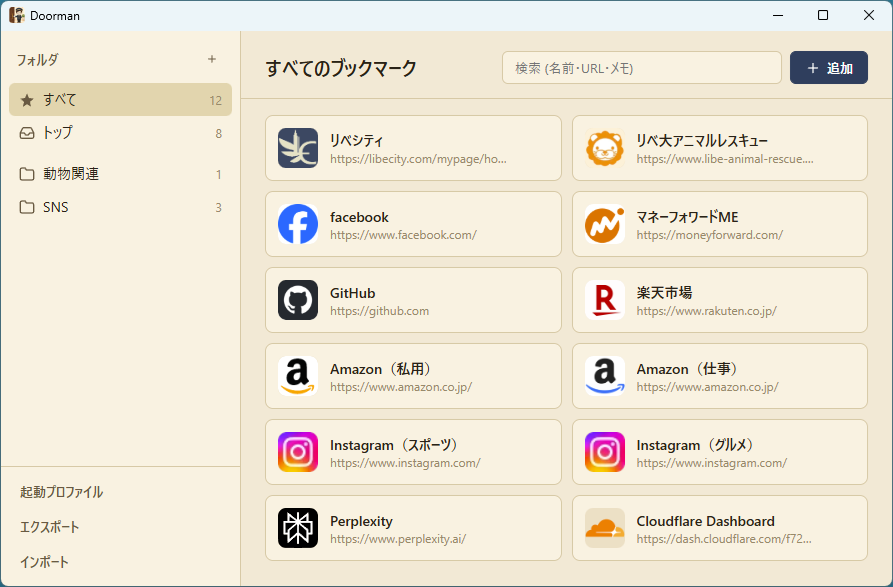
Task: Click the 楽天市場 title text
Action: (664, 293)
